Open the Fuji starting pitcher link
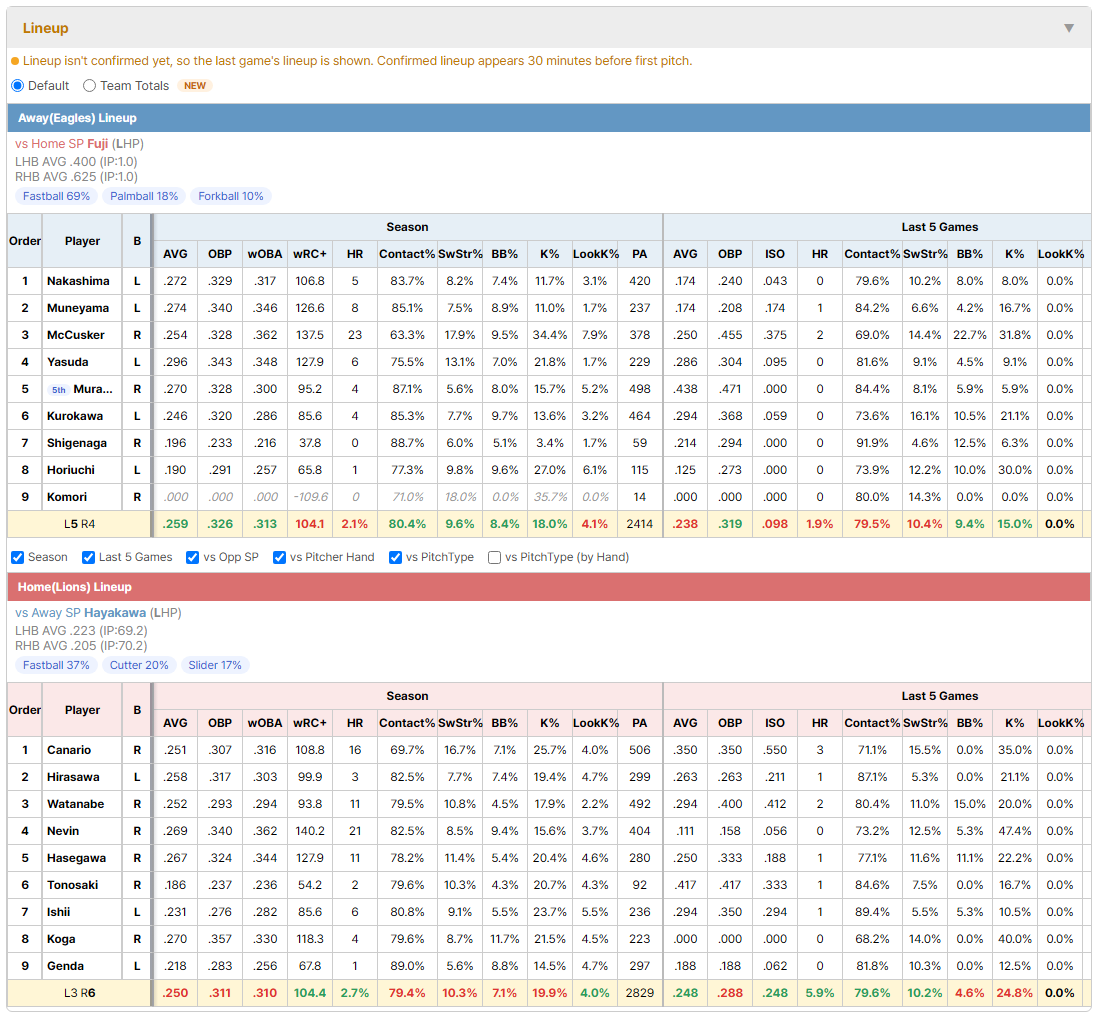The height and width of the screenshot is (1018, 1098). pyautogui.click(x=97, y=144)
